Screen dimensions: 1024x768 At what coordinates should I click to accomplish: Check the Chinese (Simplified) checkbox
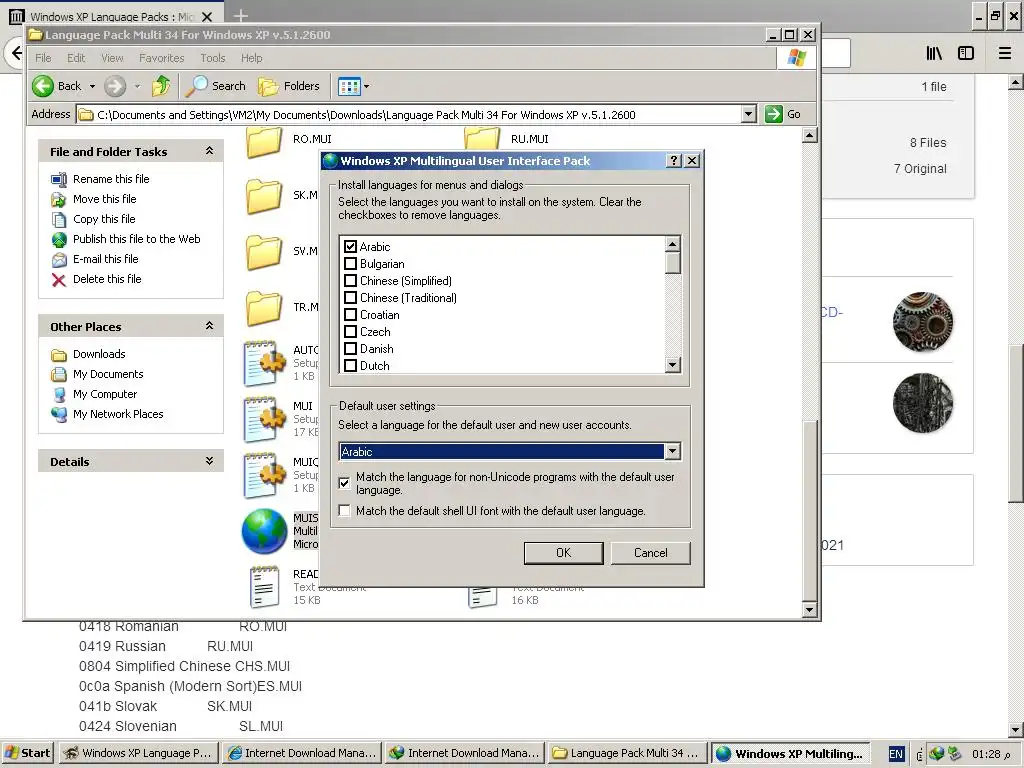point(351,281)
